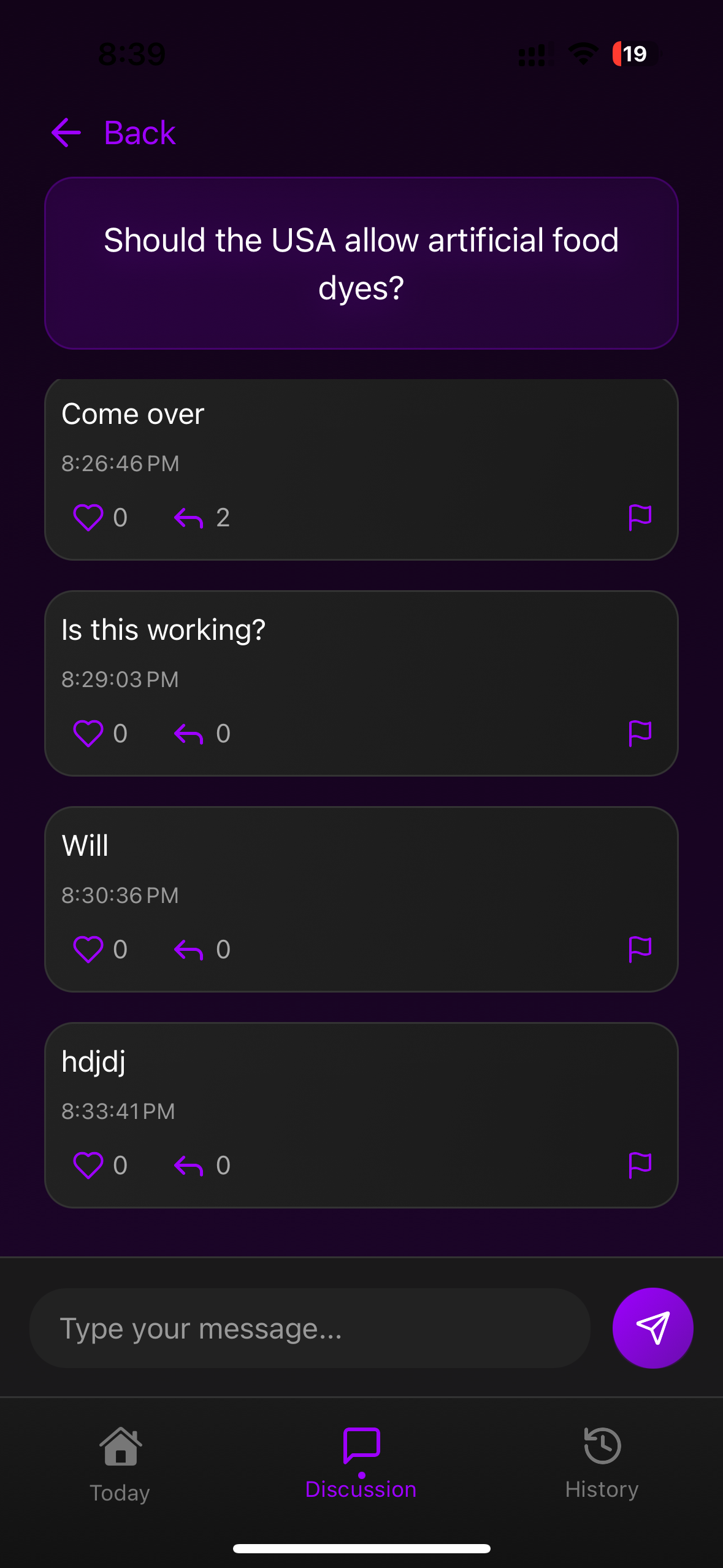Like the "Will" message
The image size is (723, 1568).
(90, 950)
